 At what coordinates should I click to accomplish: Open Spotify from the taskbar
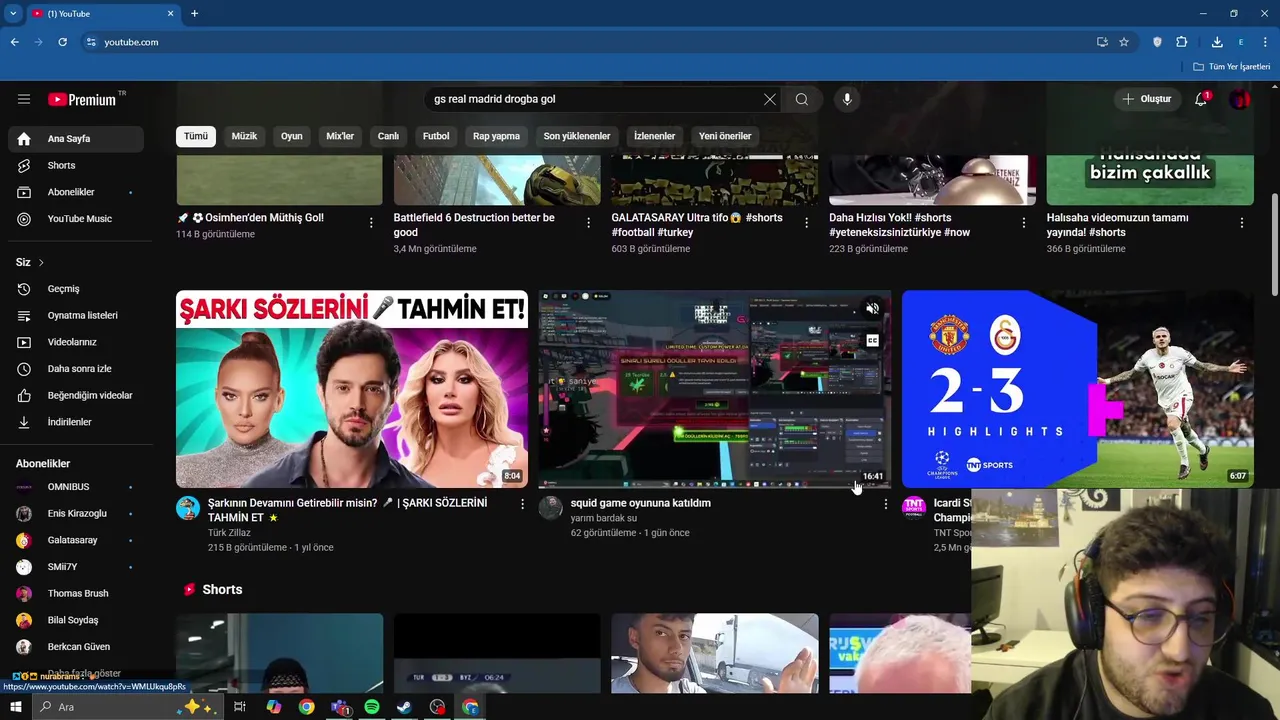click(x=372, y=707)
